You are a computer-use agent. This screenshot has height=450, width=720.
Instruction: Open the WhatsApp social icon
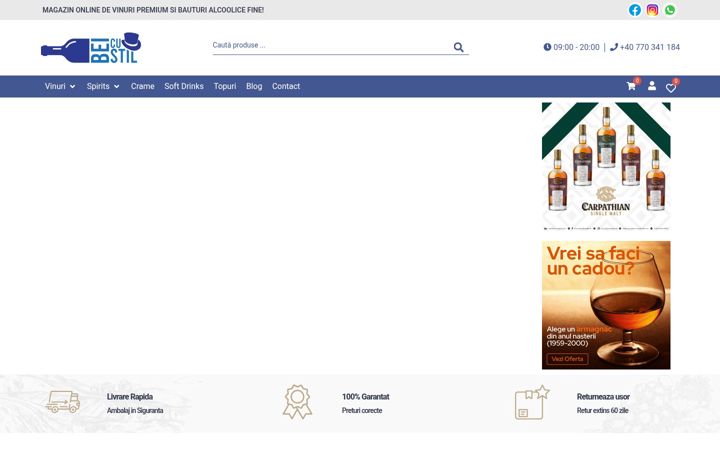(x=670, y=10)
